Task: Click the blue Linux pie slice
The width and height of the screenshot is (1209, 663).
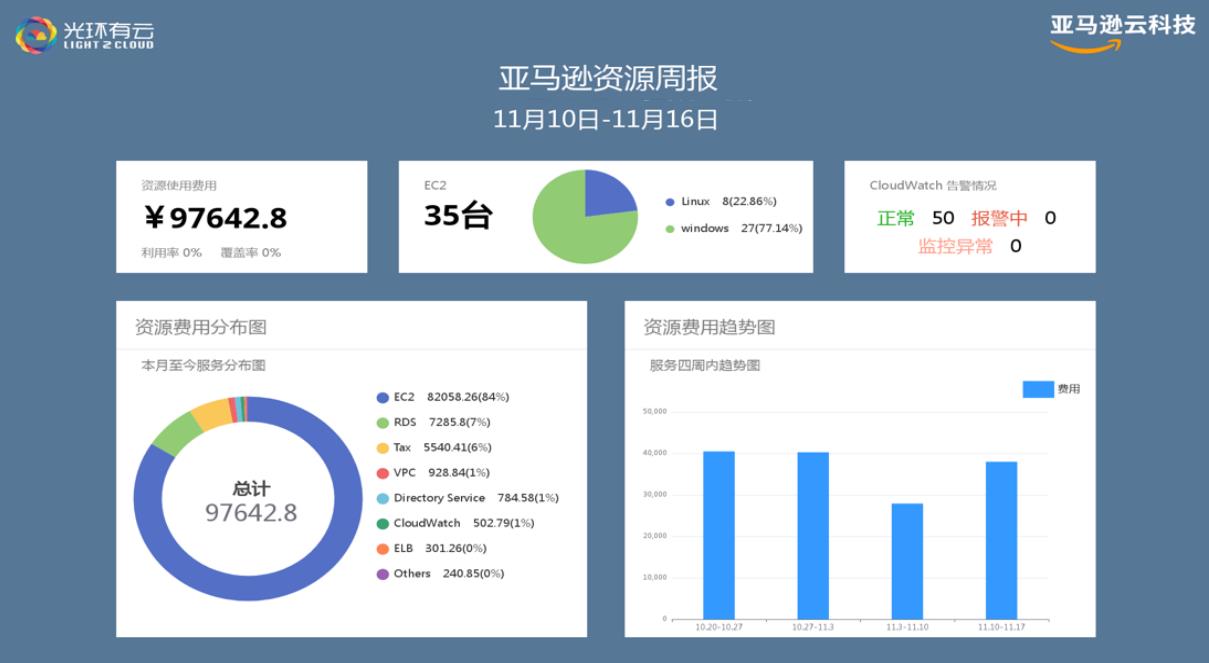Action: (x=606, y=194)
